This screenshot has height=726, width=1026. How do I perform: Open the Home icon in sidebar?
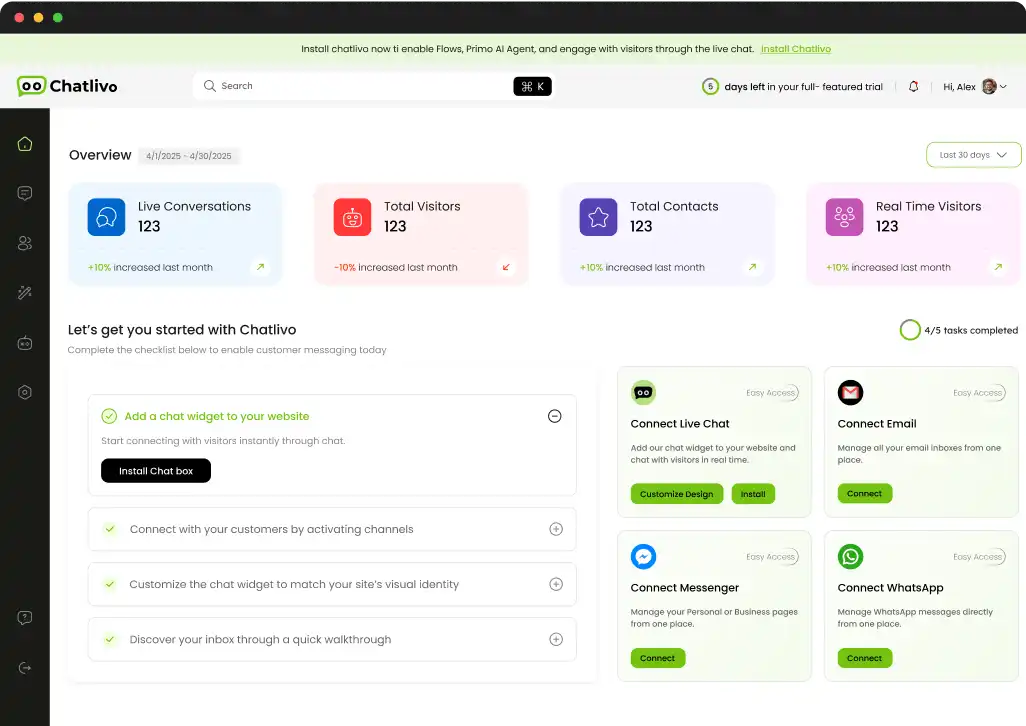[25, 144]
